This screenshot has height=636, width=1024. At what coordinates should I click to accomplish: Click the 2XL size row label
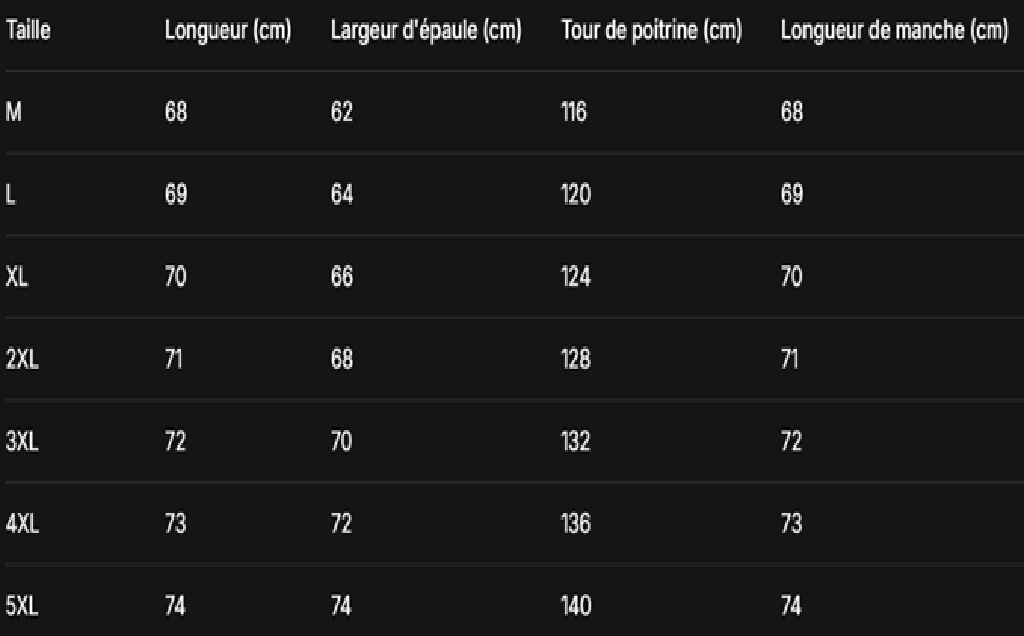[22, 359]
